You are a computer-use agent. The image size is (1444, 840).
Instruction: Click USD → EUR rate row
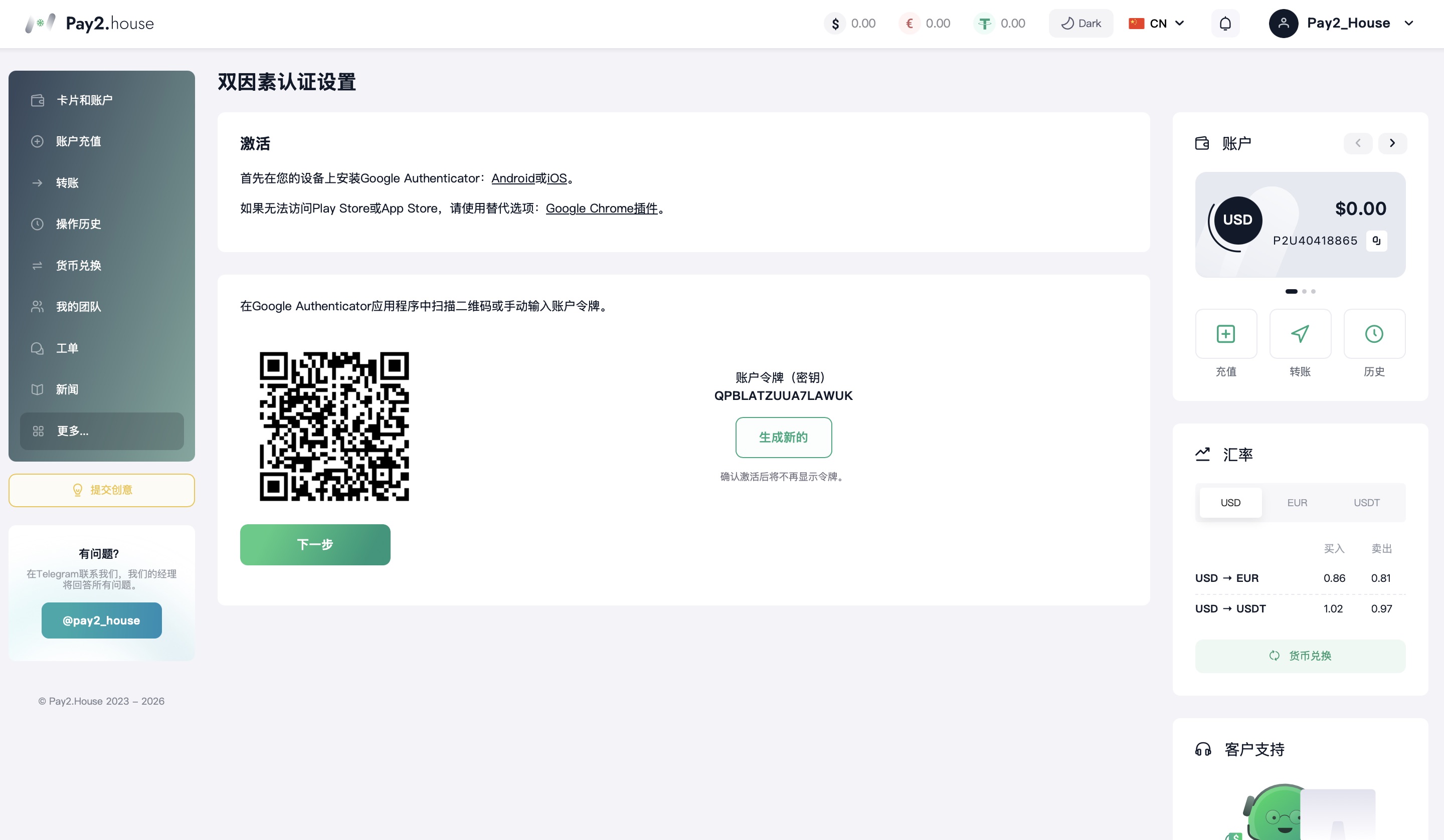pyautogui.click(x=1300, y=578)
